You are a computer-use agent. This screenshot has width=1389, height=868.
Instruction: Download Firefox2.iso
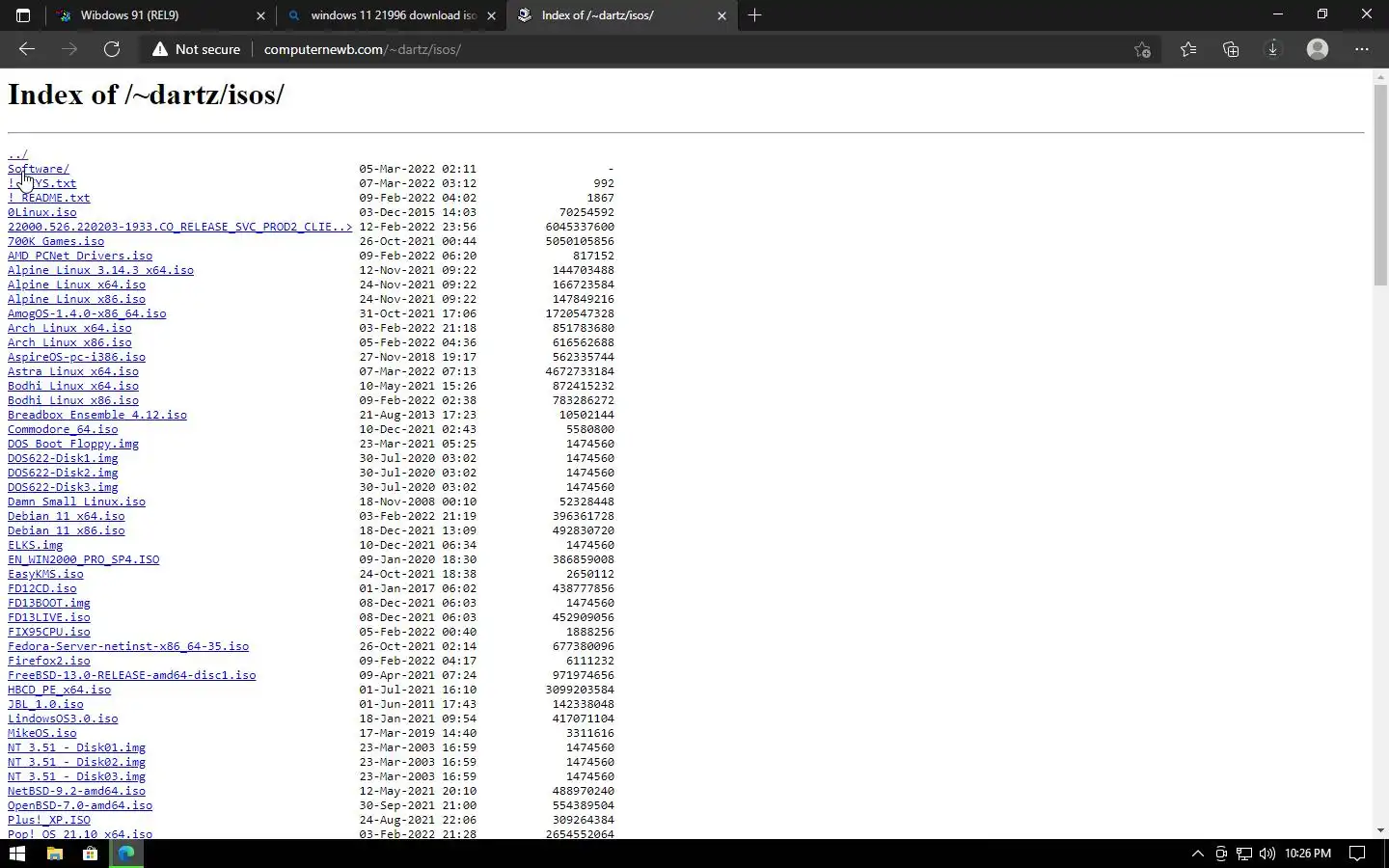point(49,661)
